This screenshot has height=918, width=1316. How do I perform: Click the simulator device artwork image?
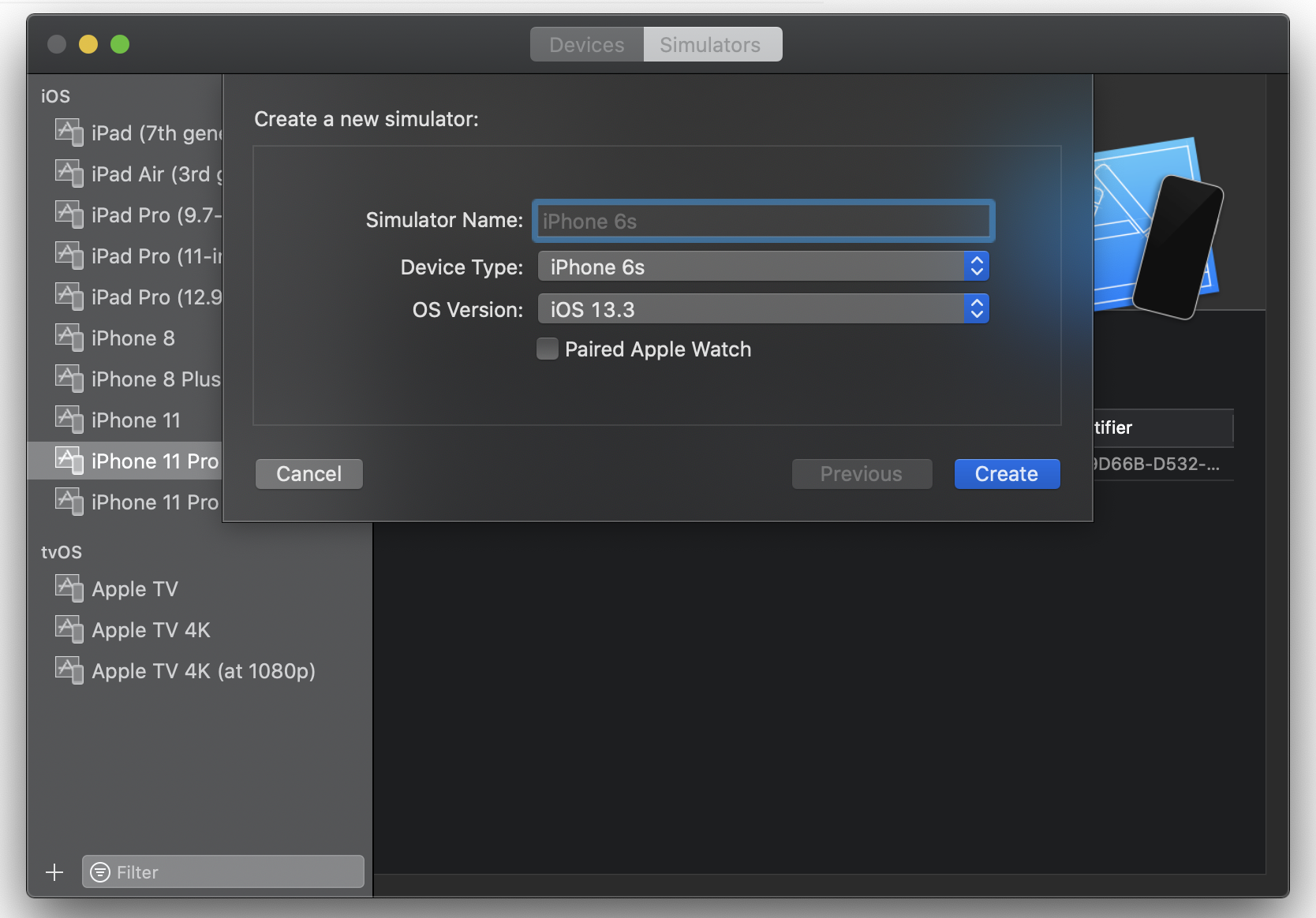tap(1158, 229)
